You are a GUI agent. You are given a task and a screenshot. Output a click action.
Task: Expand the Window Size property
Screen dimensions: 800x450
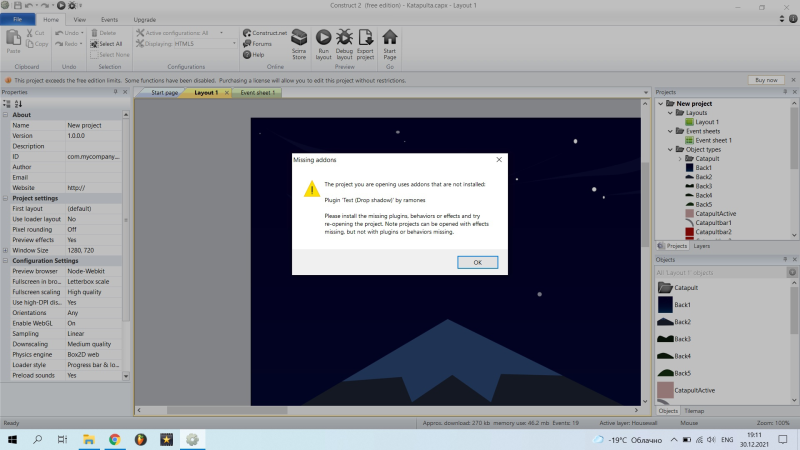(6, 251)
